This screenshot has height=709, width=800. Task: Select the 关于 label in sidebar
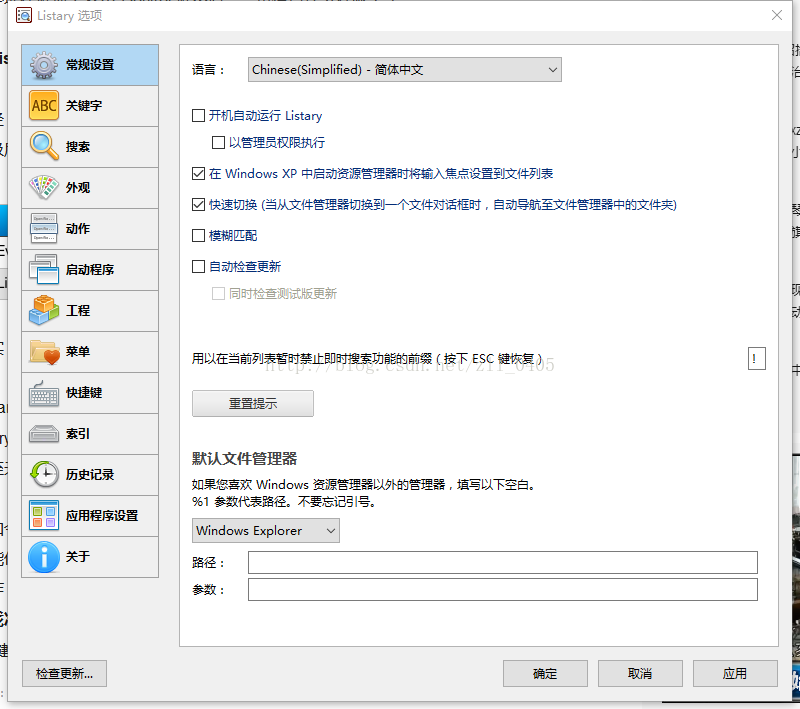click(78, 556)
